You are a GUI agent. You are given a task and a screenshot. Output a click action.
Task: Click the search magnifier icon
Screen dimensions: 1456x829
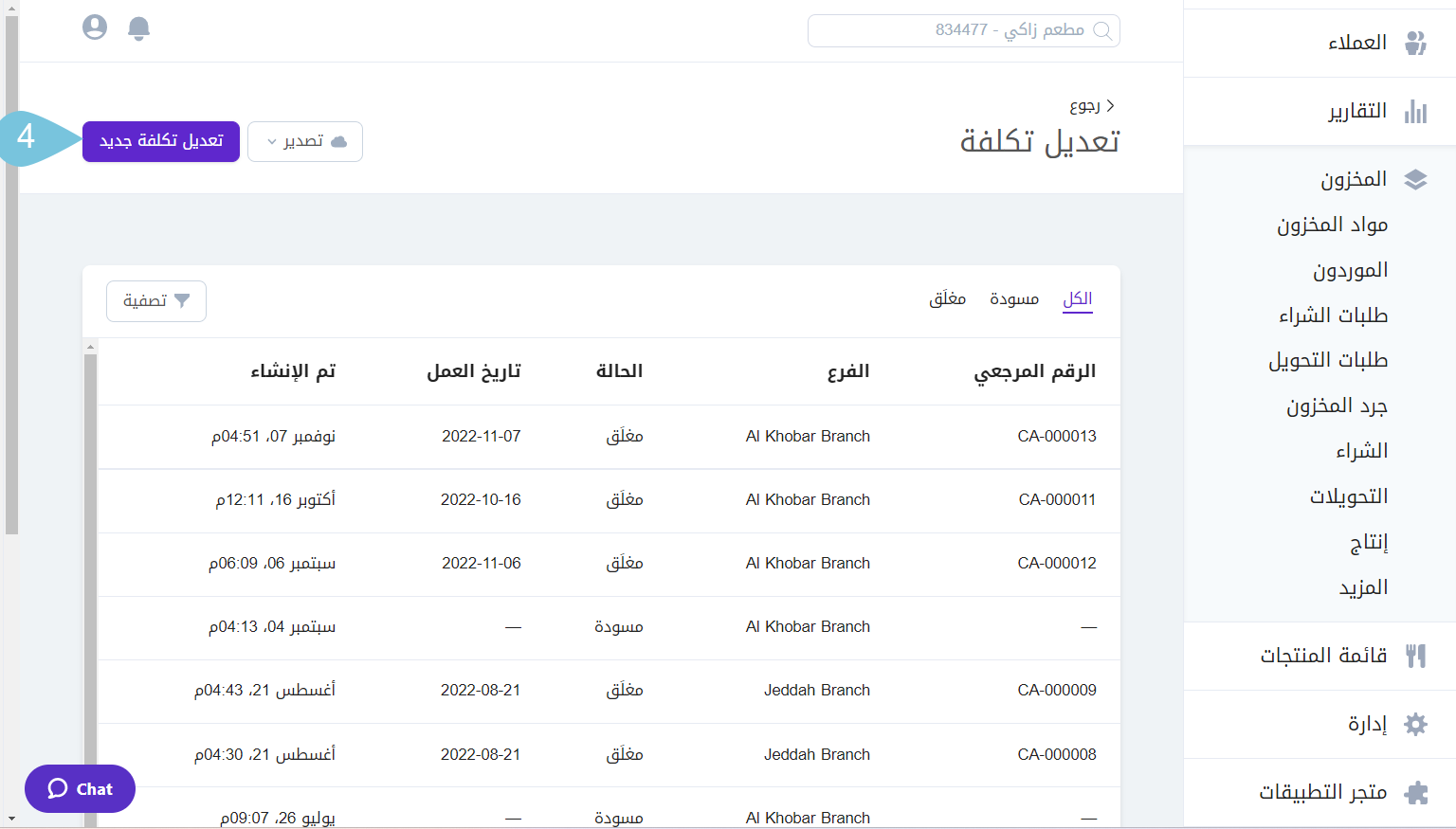1102,30
